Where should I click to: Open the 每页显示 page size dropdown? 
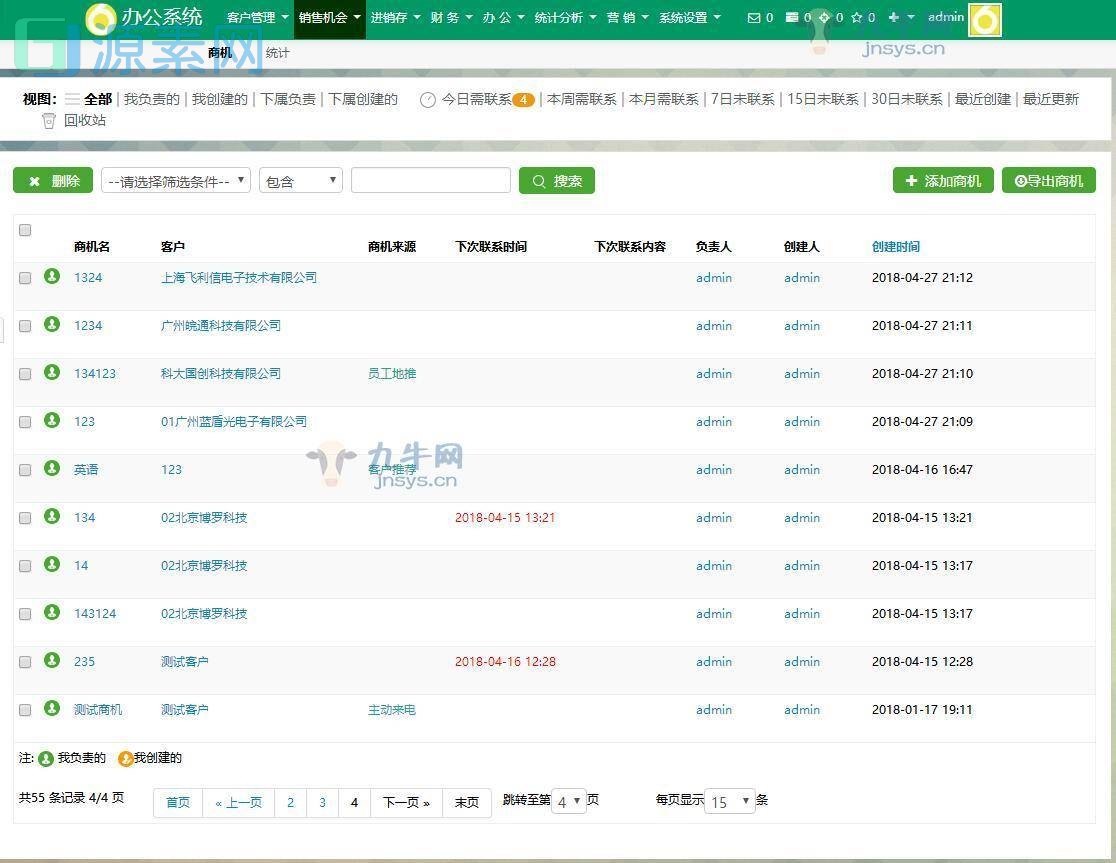[x=729, y=800]
